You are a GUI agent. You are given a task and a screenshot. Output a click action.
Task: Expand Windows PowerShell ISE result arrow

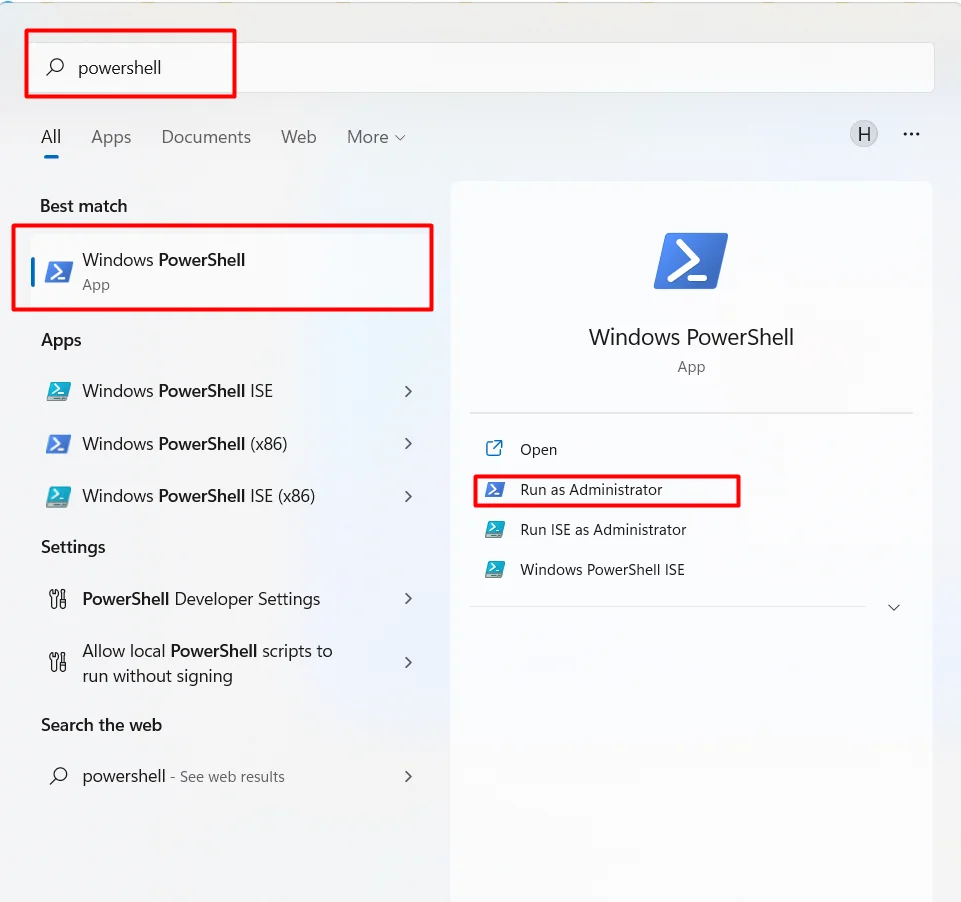[408, 391]
